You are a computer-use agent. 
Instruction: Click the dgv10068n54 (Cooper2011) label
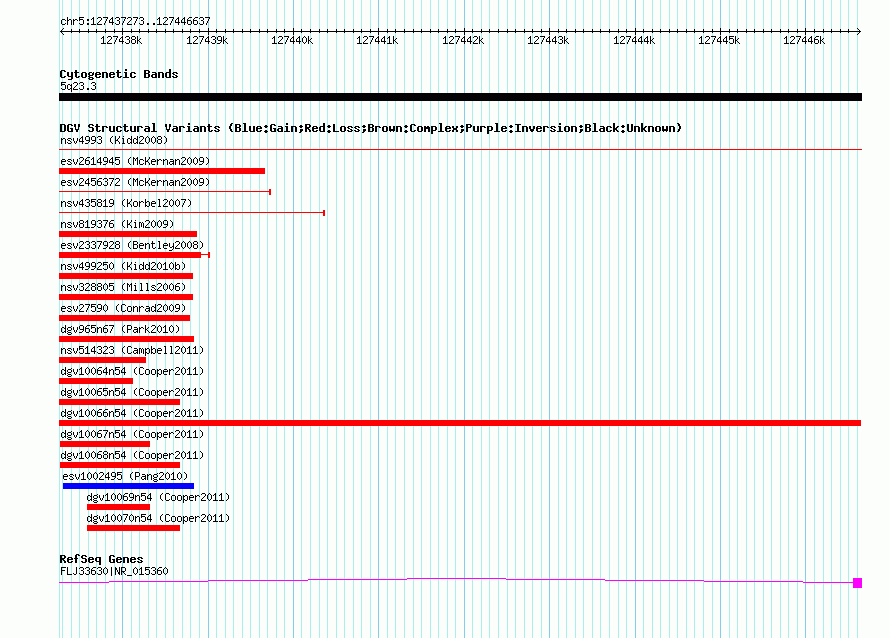click(132, 455)
